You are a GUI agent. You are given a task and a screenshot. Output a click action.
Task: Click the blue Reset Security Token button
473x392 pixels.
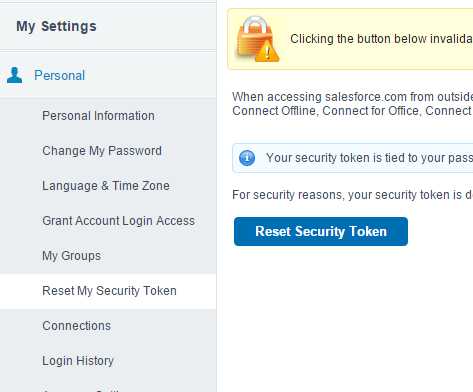point(321,232)
